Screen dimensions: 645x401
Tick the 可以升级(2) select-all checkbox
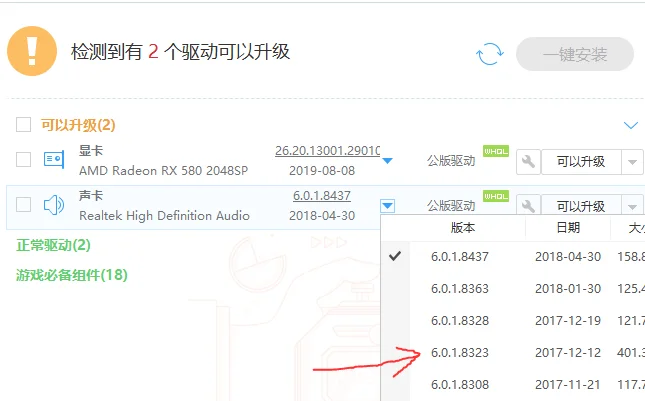click(23, 124)
